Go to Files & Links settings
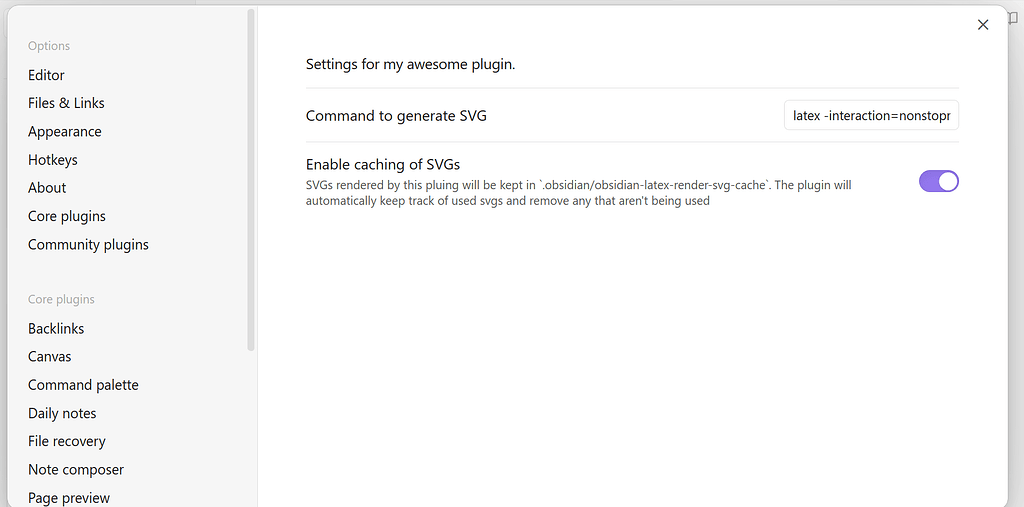This screenshot has width=1024, height=507. [66, 103]
